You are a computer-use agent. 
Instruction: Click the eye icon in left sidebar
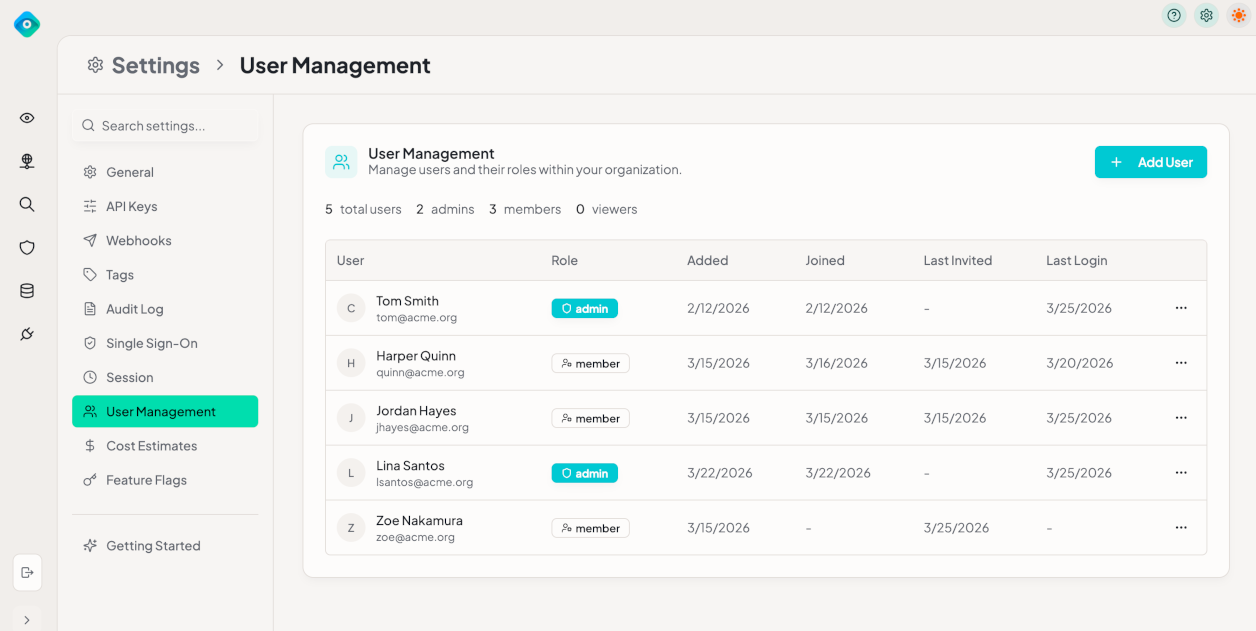pos(27,118)
